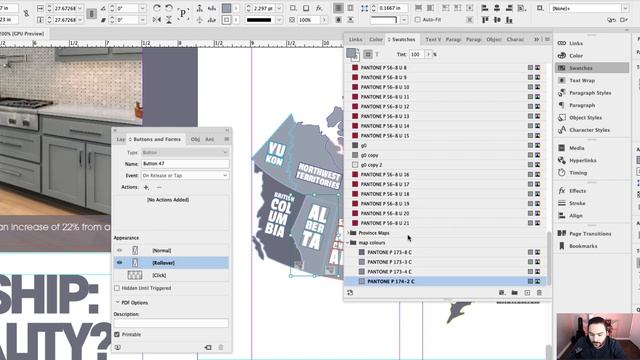
Task: Click formatting affects container icon in Swatches
Action: click(x=368, y=54)
